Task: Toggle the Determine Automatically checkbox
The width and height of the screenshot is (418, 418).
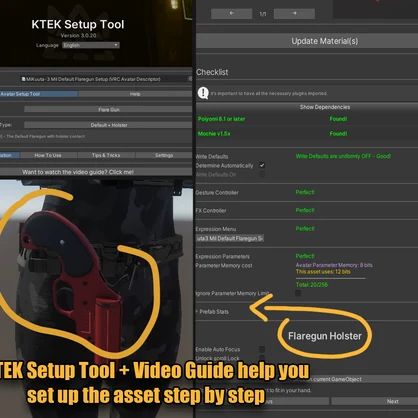Action: pos(262,165)
